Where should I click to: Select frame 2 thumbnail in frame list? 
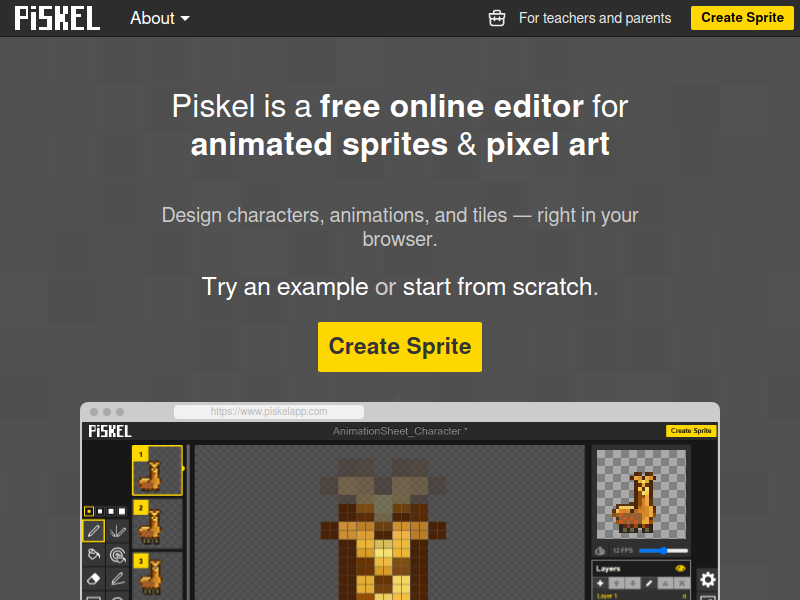click(x=157, y=524)
